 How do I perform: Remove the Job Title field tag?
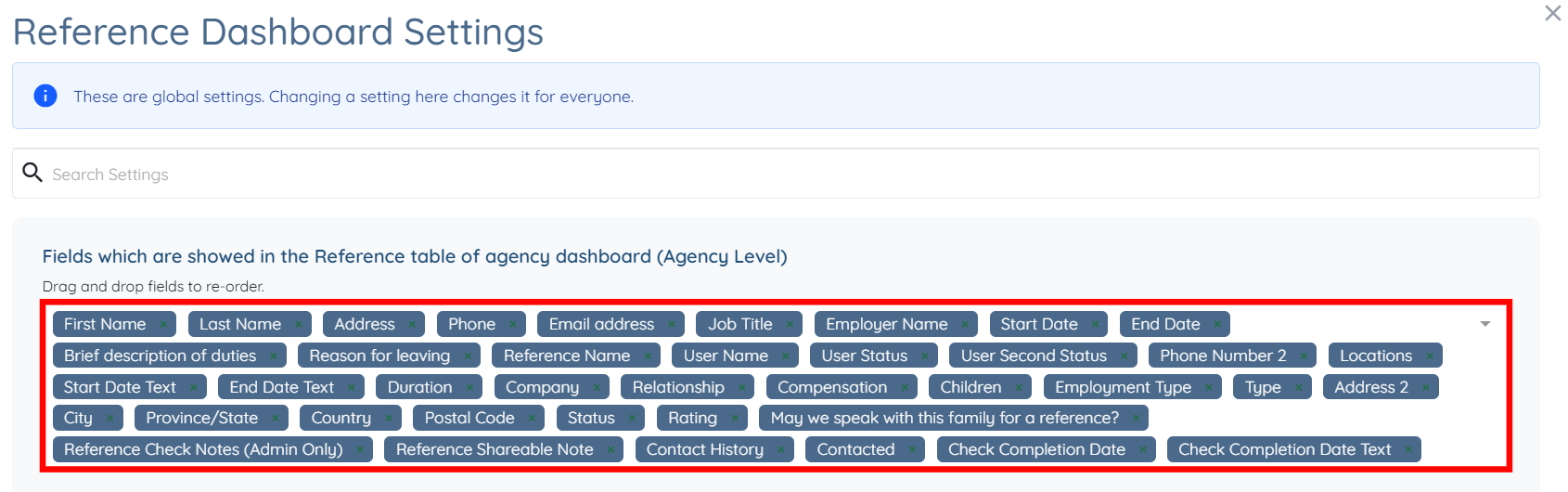790,324
